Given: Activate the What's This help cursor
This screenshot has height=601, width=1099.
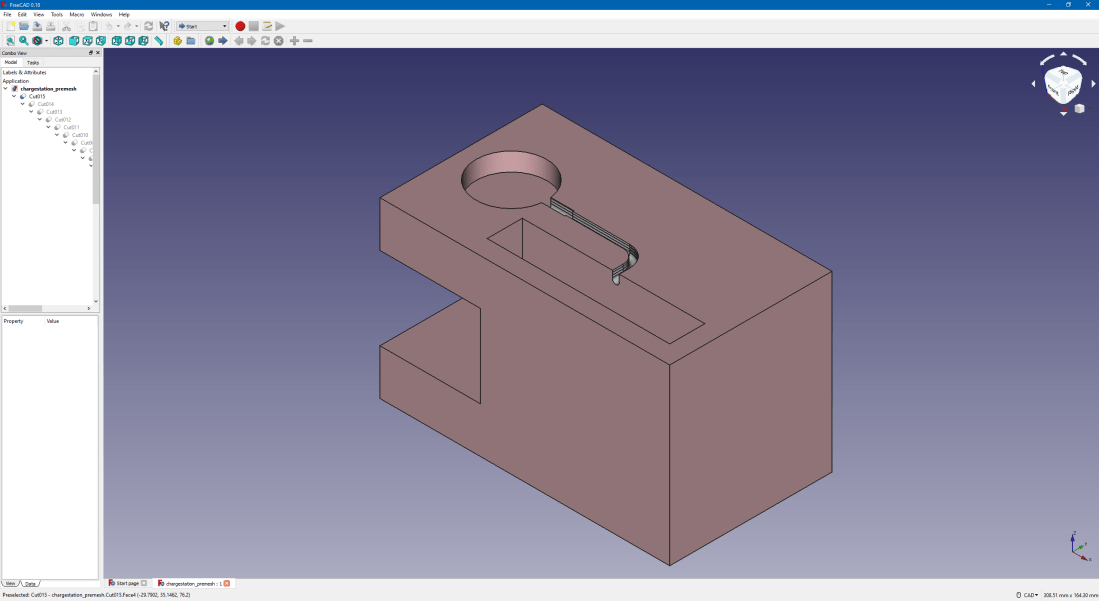Looking at the screenshot, I should 163,26.
